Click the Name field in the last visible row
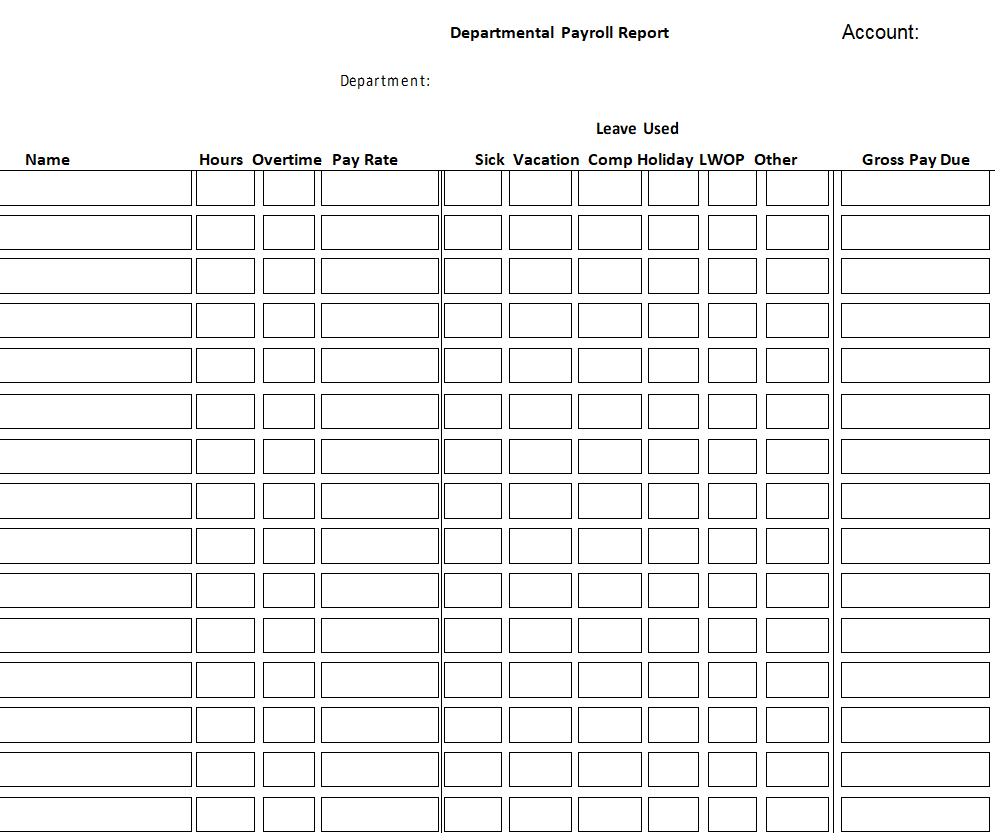This screenshot has width=995, height=833. [x=95, y=814]
